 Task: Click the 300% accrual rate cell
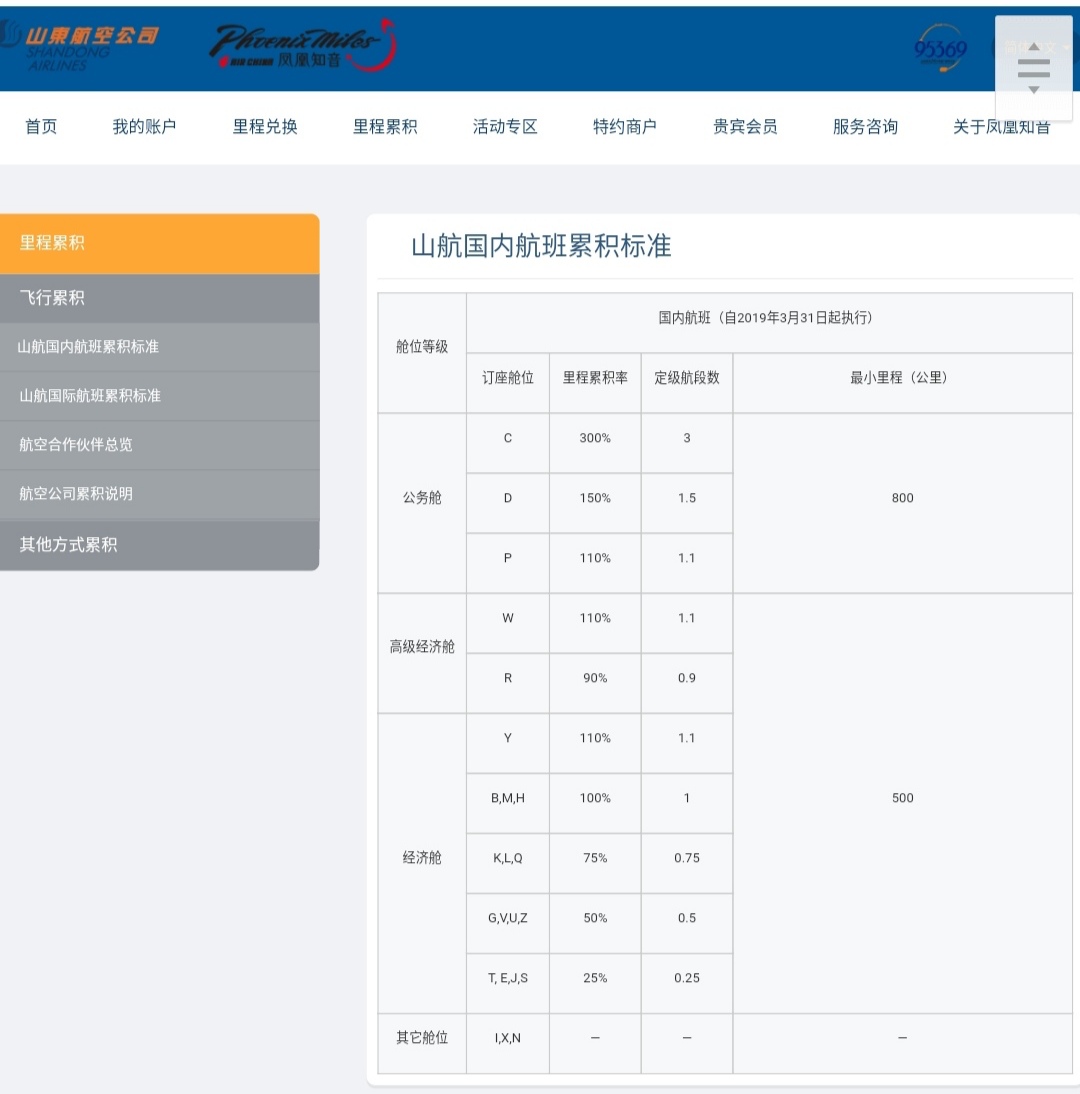[x=595, y=443]
